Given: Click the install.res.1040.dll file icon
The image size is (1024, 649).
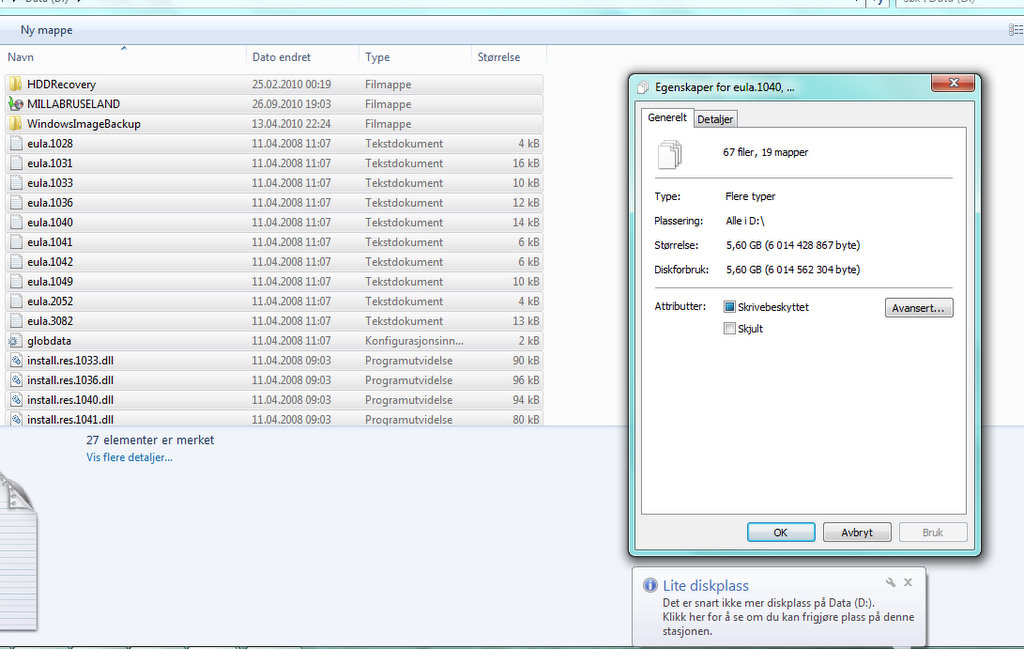Looking at the screenshot, I should (x=16, y=400).
